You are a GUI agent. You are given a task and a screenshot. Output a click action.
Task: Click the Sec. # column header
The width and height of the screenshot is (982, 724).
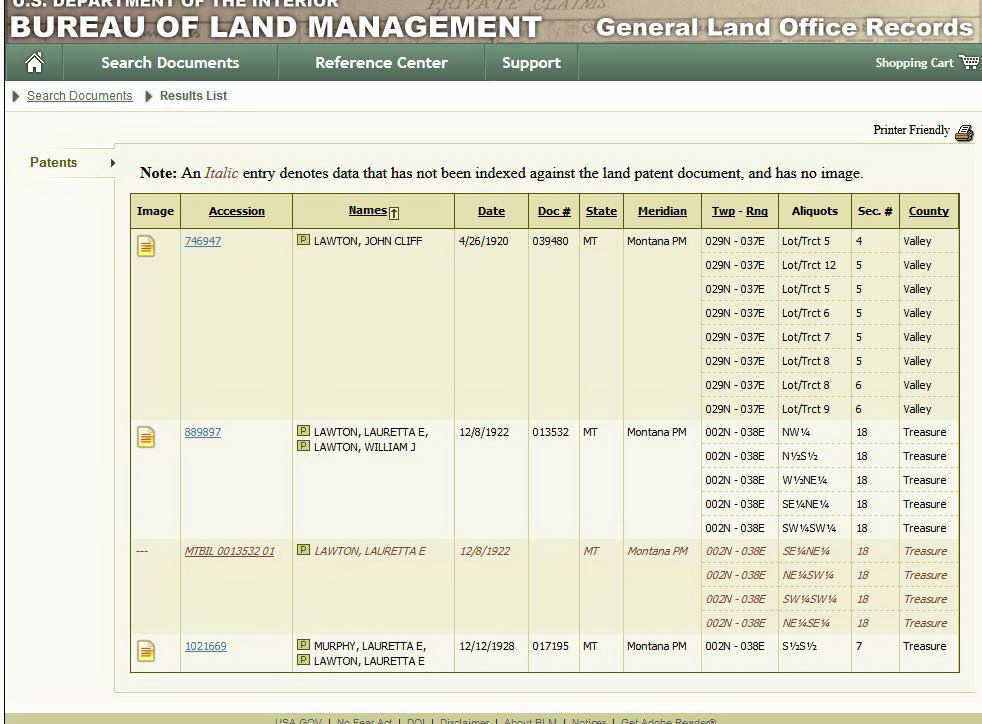875,211
